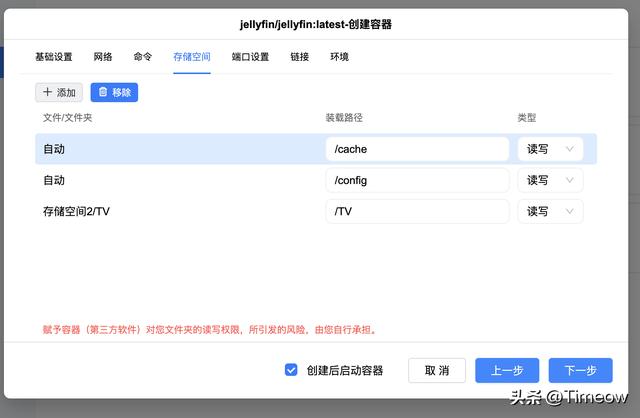Click the /cache mount path field
Screen dimensions: 640x418
click(417, 149)
